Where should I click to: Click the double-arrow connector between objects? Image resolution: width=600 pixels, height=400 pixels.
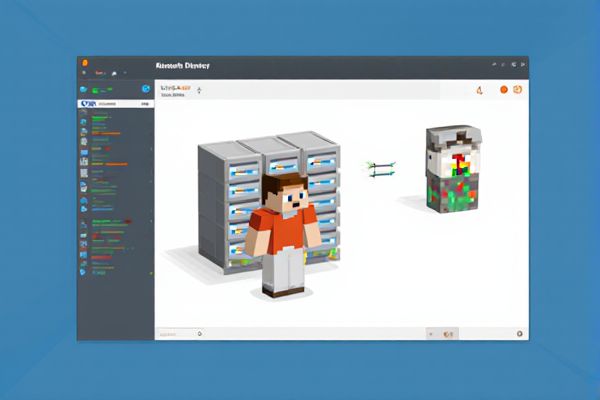point(381,169)
